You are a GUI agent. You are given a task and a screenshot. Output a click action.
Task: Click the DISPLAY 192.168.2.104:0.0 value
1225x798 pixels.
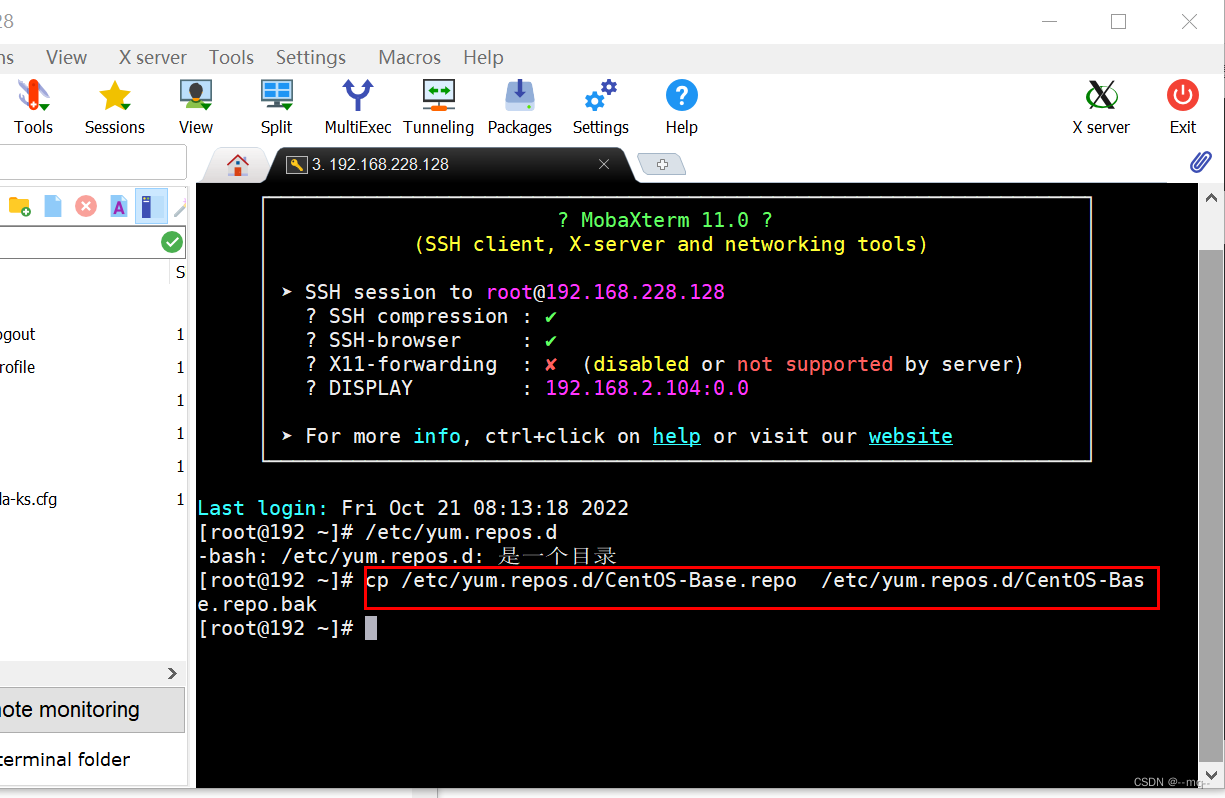tap(647, 388)
